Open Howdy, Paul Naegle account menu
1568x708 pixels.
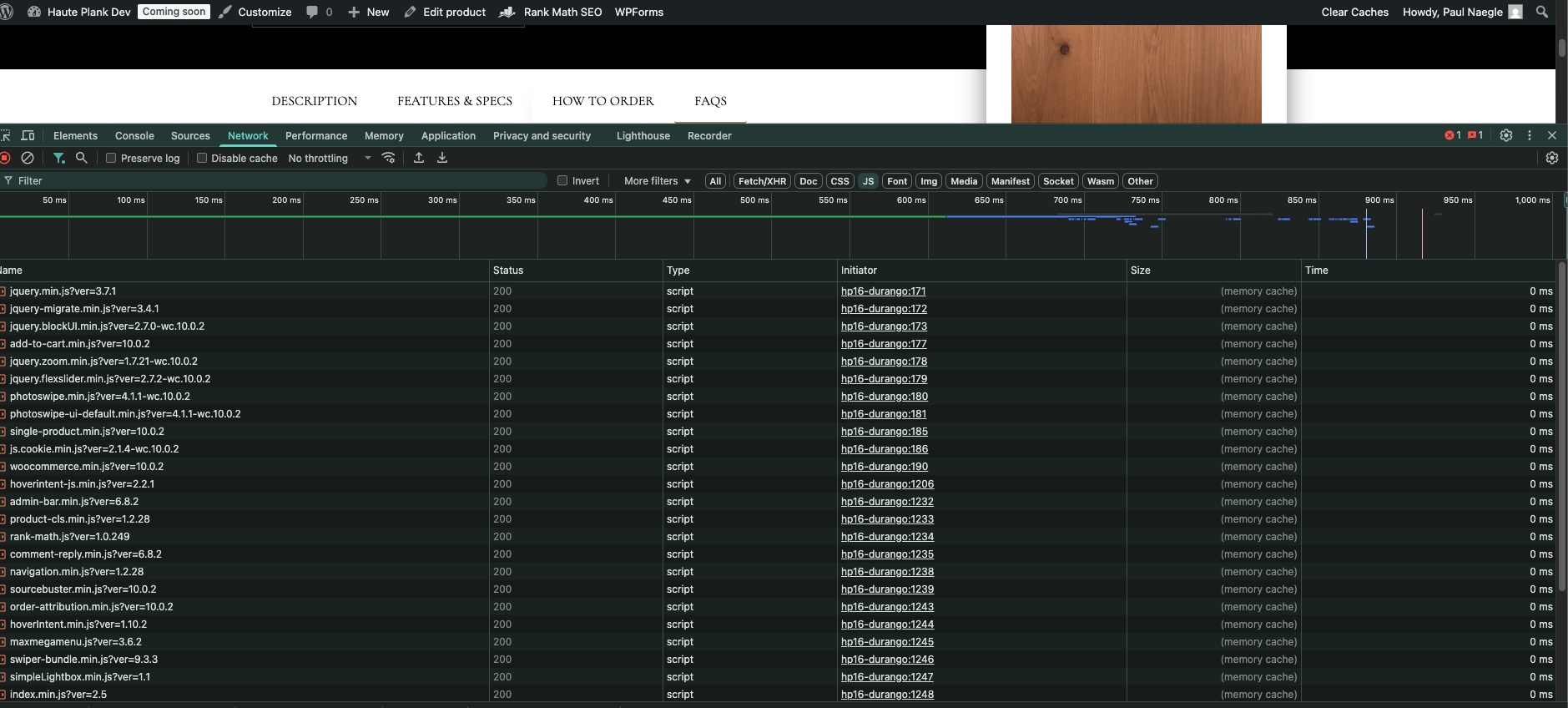click(1462, 12)
